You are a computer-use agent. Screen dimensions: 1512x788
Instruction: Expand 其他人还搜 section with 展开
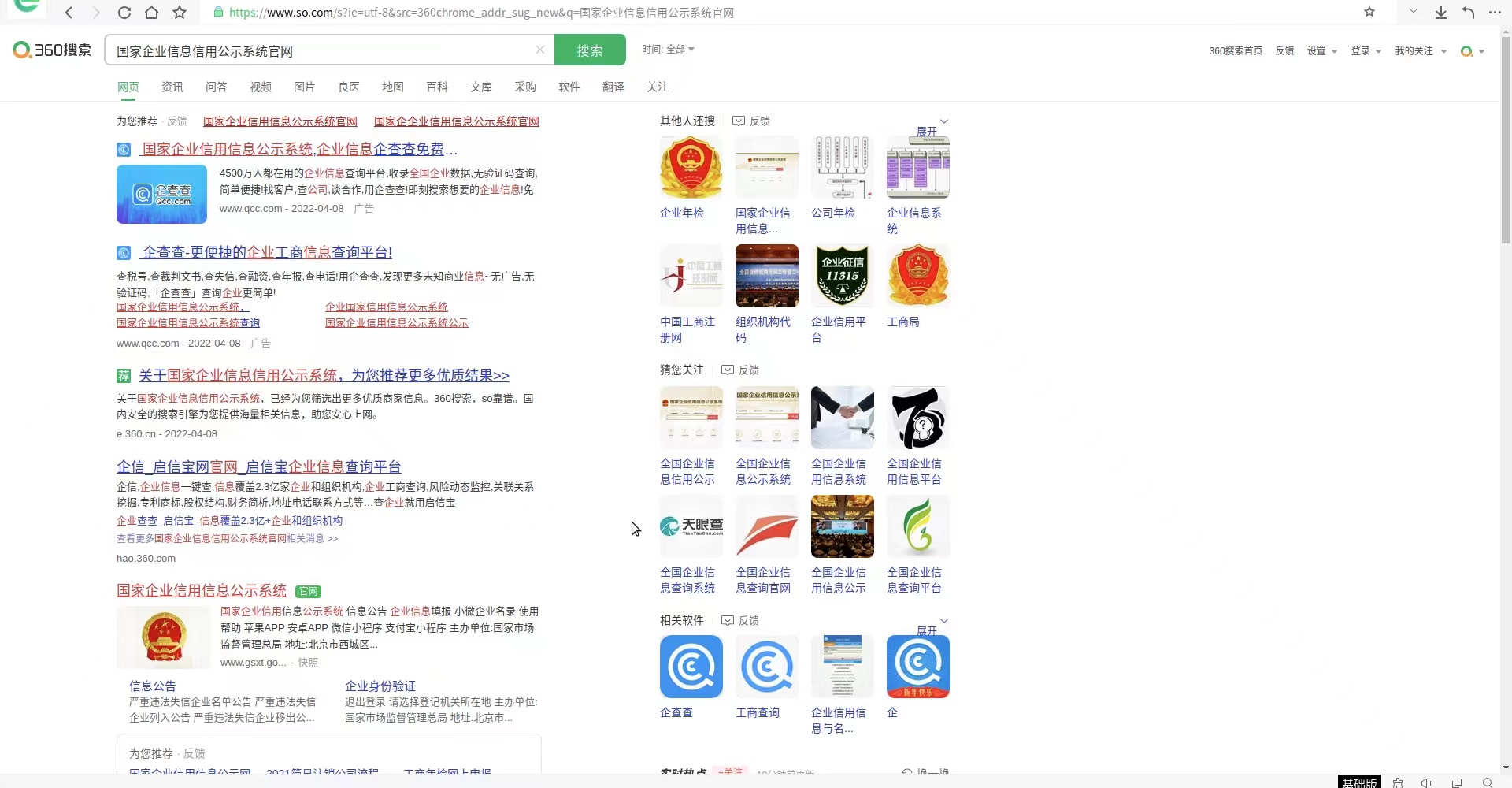coord(932,127)
